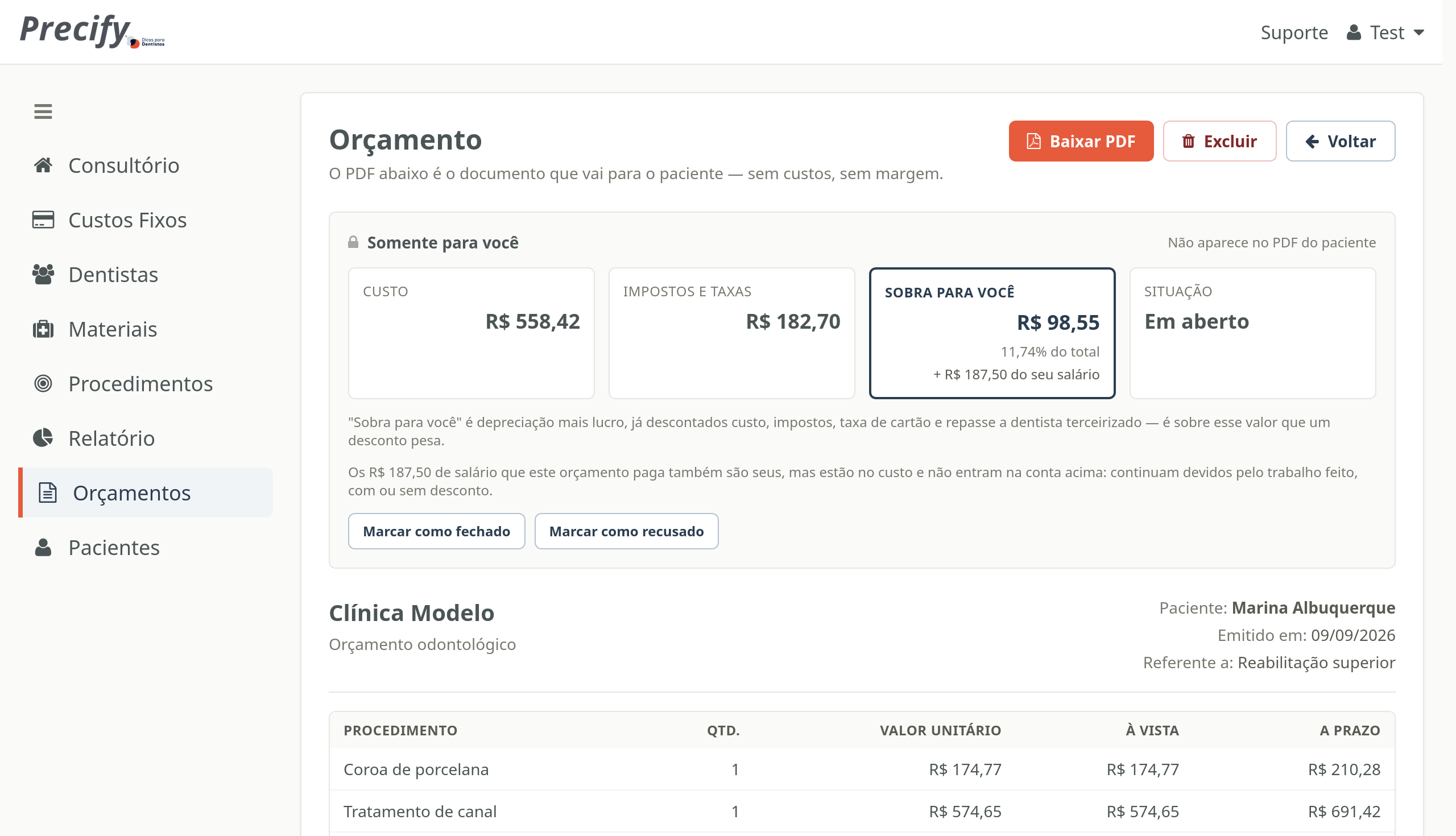
Task: Navigate to Materiais
Action: (x=146, y=329)
